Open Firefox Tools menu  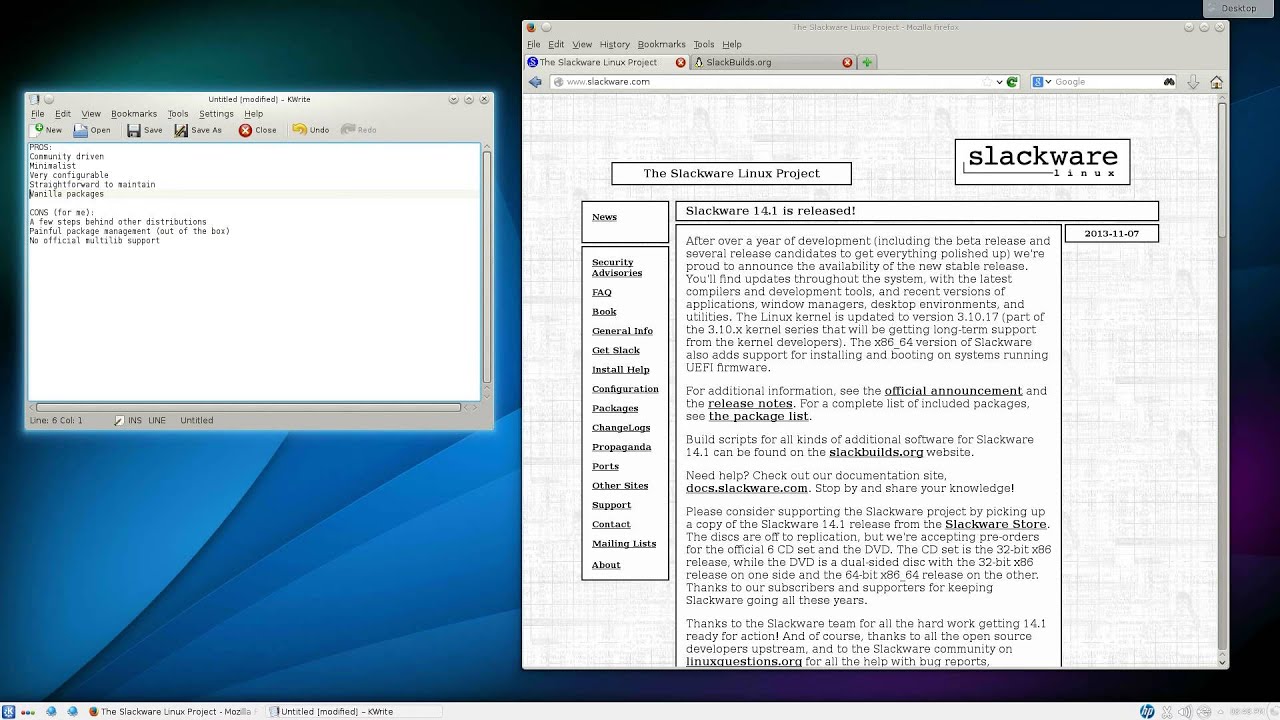[704, 44]
